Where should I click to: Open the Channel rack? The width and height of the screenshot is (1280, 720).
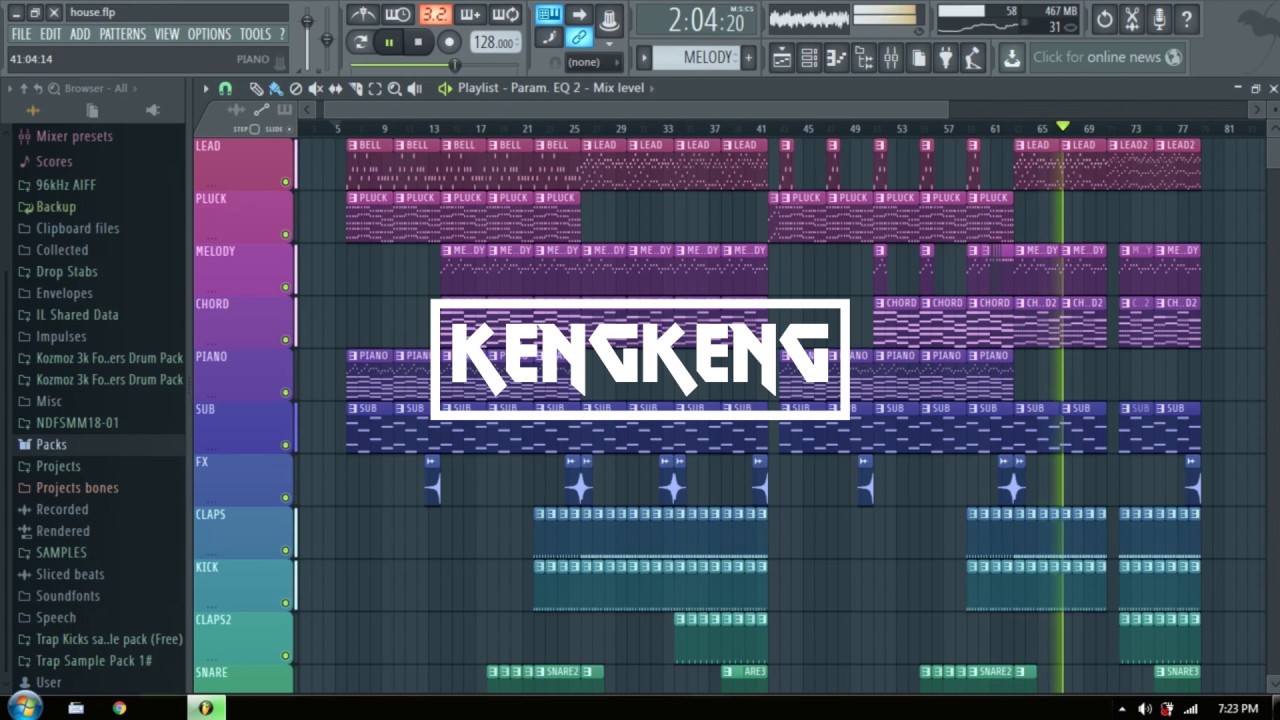click(x=810, y=58)
